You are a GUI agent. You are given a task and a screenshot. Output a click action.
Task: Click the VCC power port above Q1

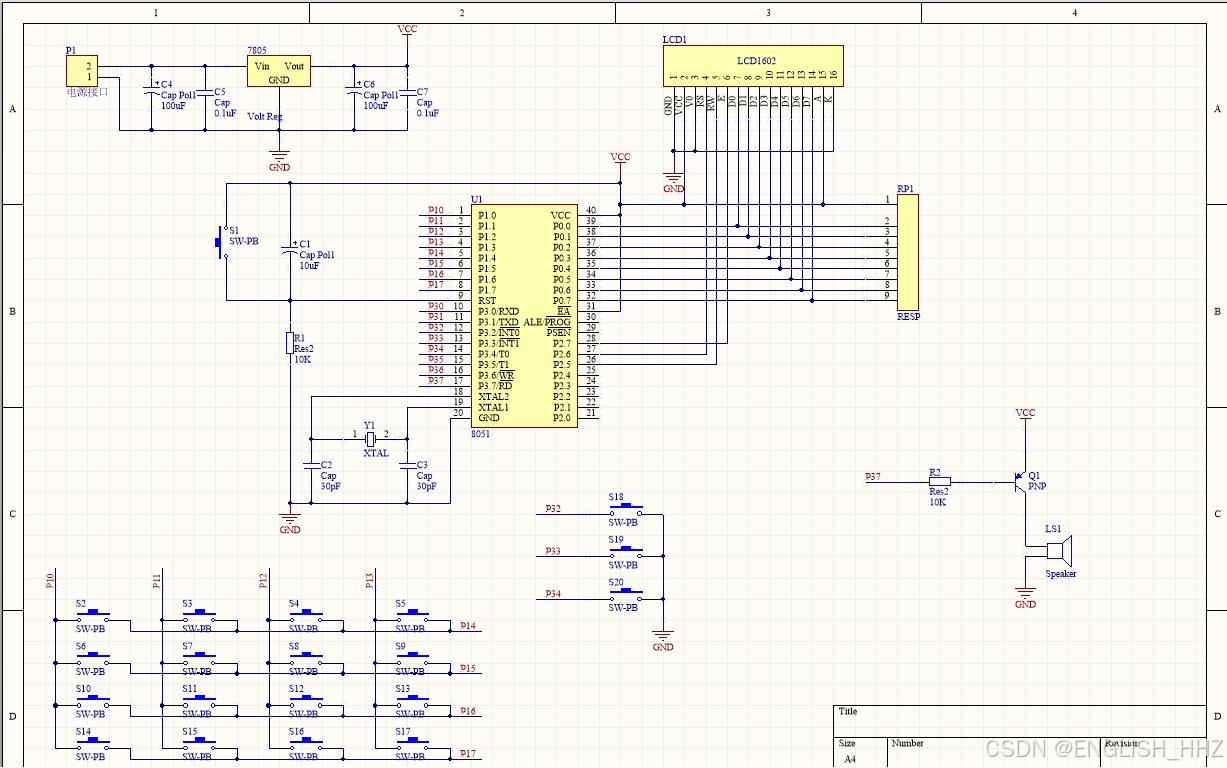tap(1025, 415)
